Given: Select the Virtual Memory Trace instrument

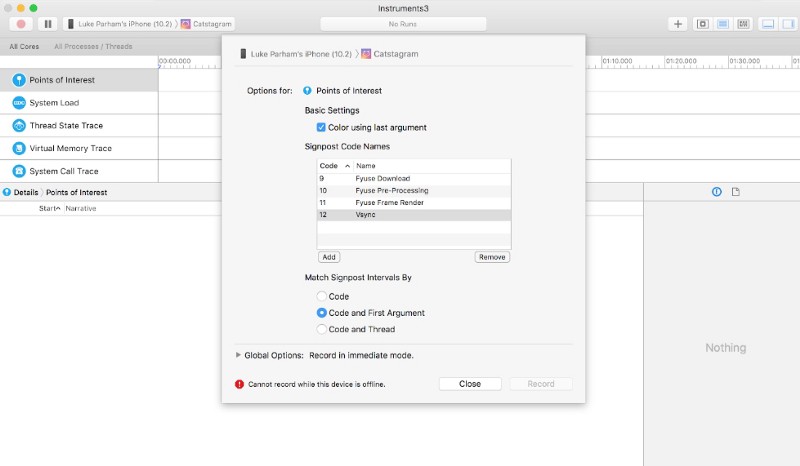Looking at the screenshot, I should [x=79, y=148].
